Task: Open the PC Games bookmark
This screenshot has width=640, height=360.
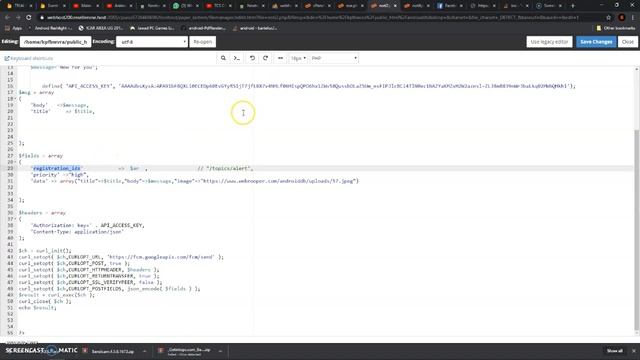Action: pos(152,28)
